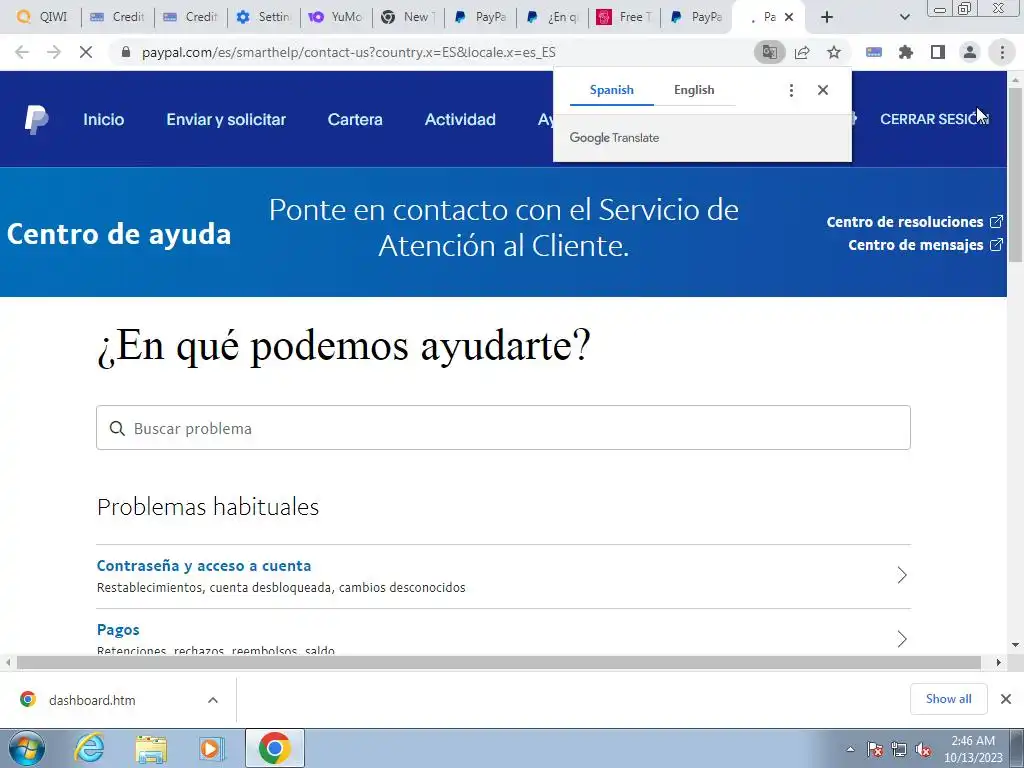Open dashboard.htm downloaded file
The width and height of the screenshot is (1024, 768).
pyautogui.click(x=92, y=700)
